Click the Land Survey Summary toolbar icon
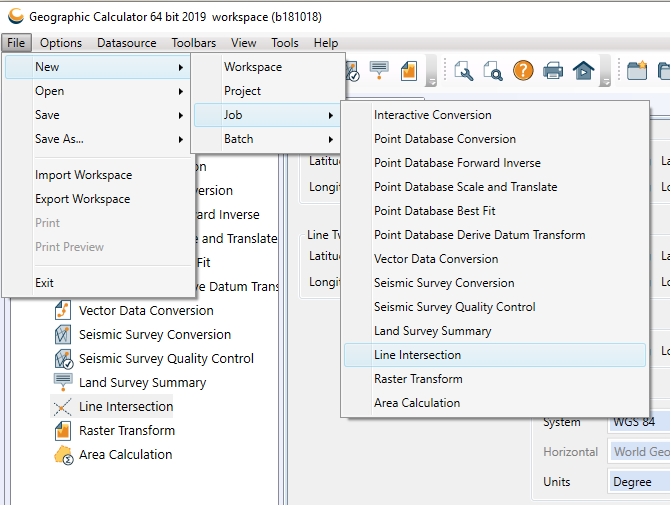This screenshot has height=506, width=671. pos(379,71)
